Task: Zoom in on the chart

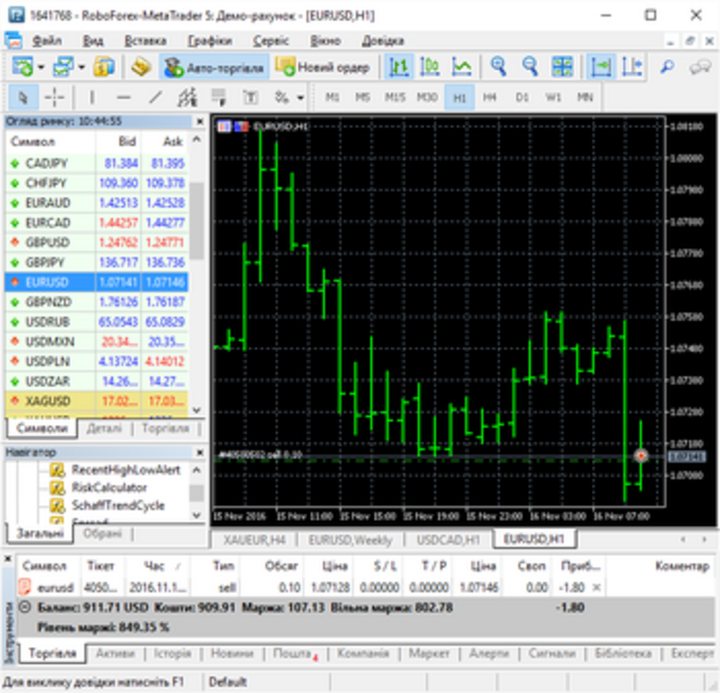Action: [x=498, y=67]
